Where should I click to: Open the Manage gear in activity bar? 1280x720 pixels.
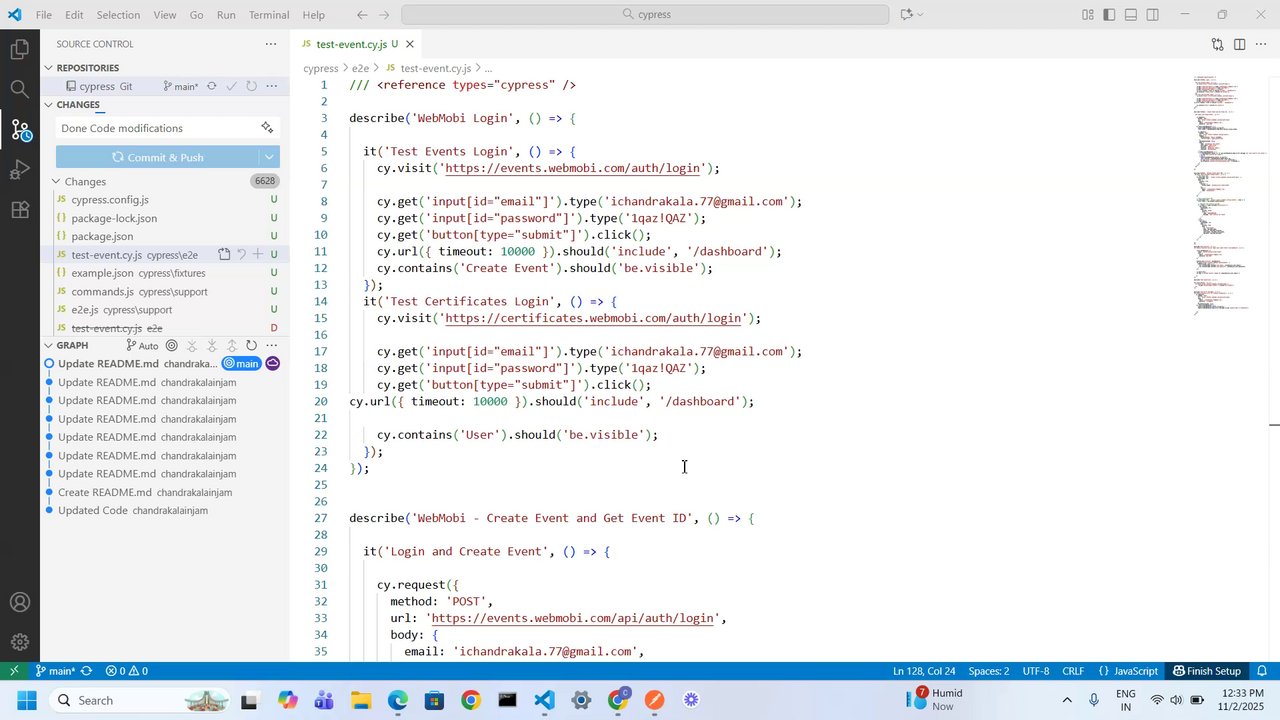pos(19,643)
